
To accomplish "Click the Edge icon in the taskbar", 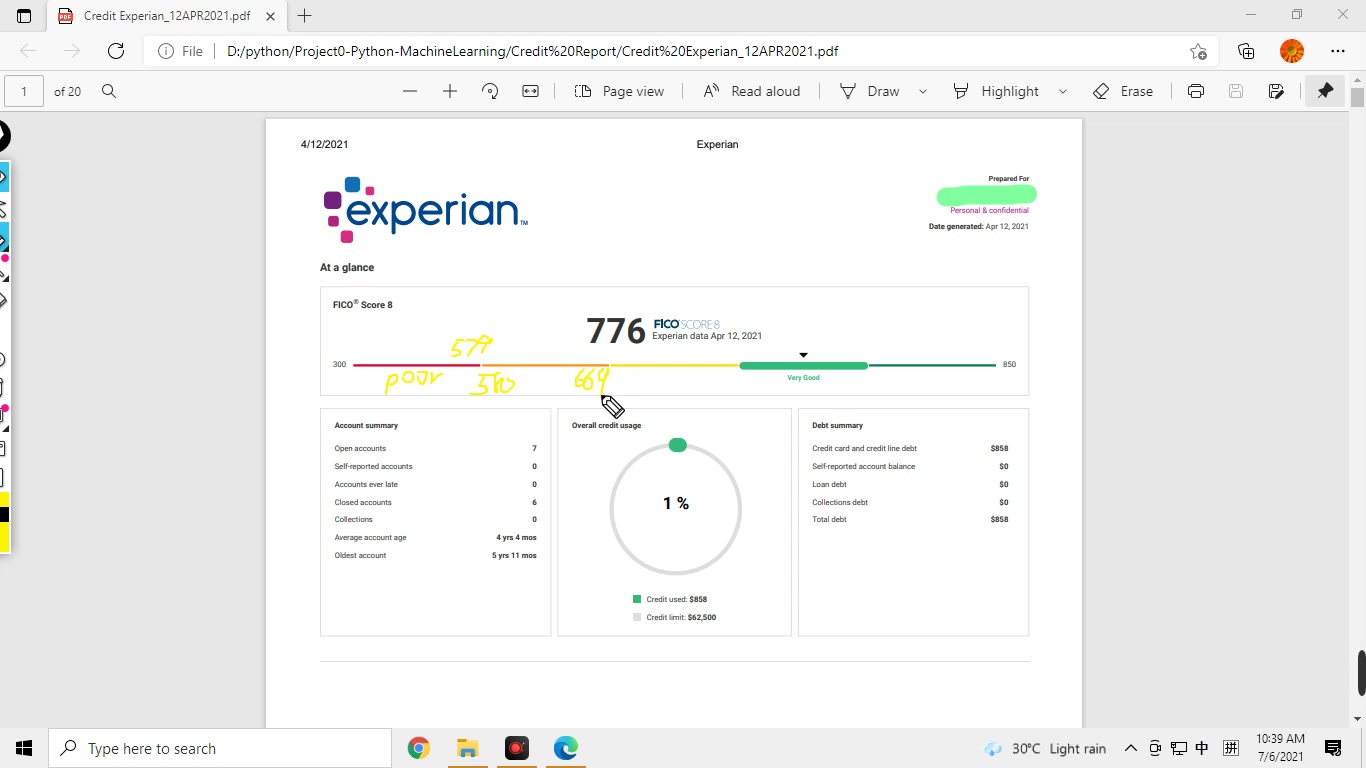I will coord(566,748).
